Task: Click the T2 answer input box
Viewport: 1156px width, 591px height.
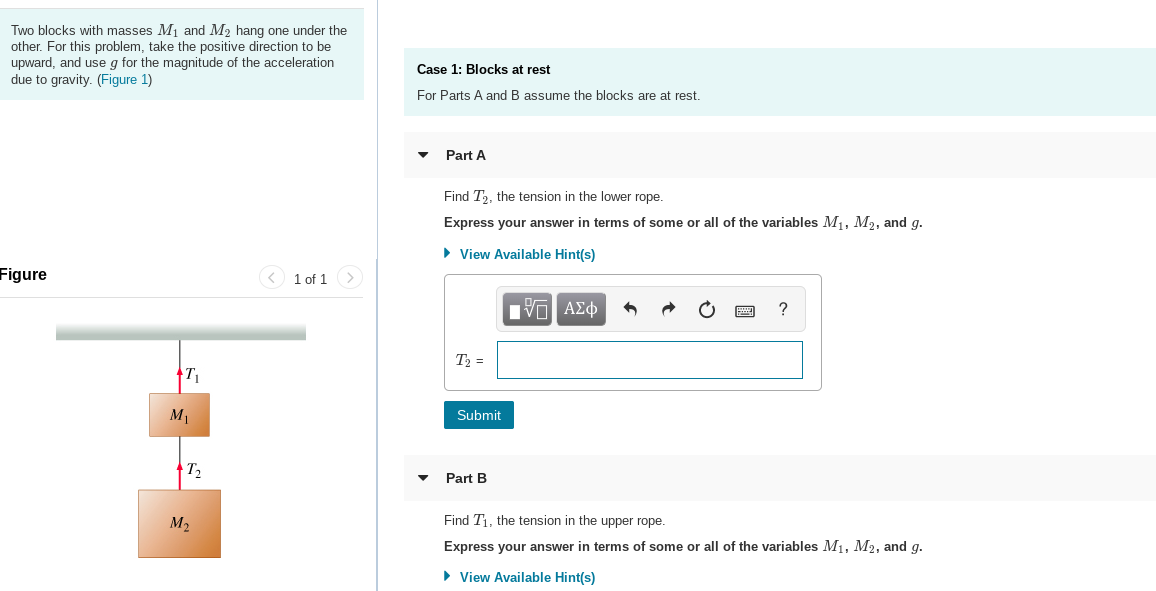Action: pos(649,360)
